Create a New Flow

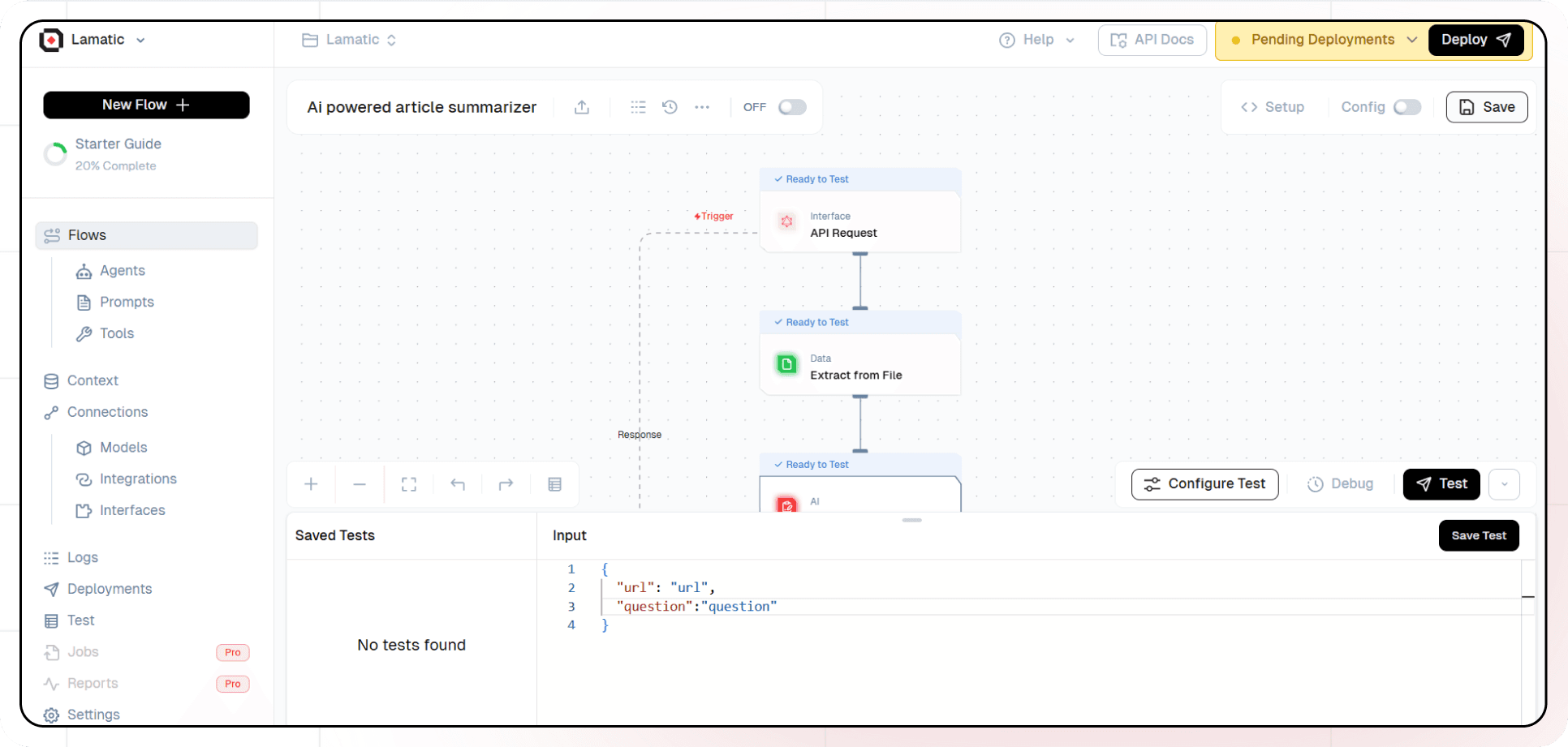pos(145,105)
